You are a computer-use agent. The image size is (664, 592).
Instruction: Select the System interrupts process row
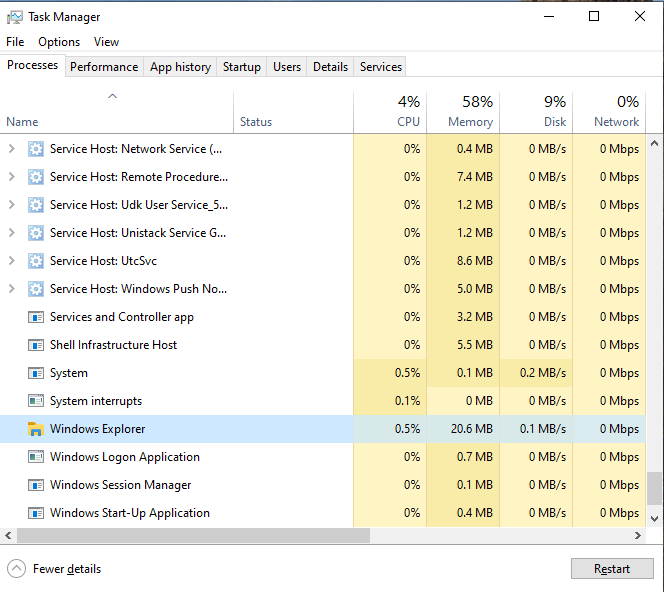(323, 401)
